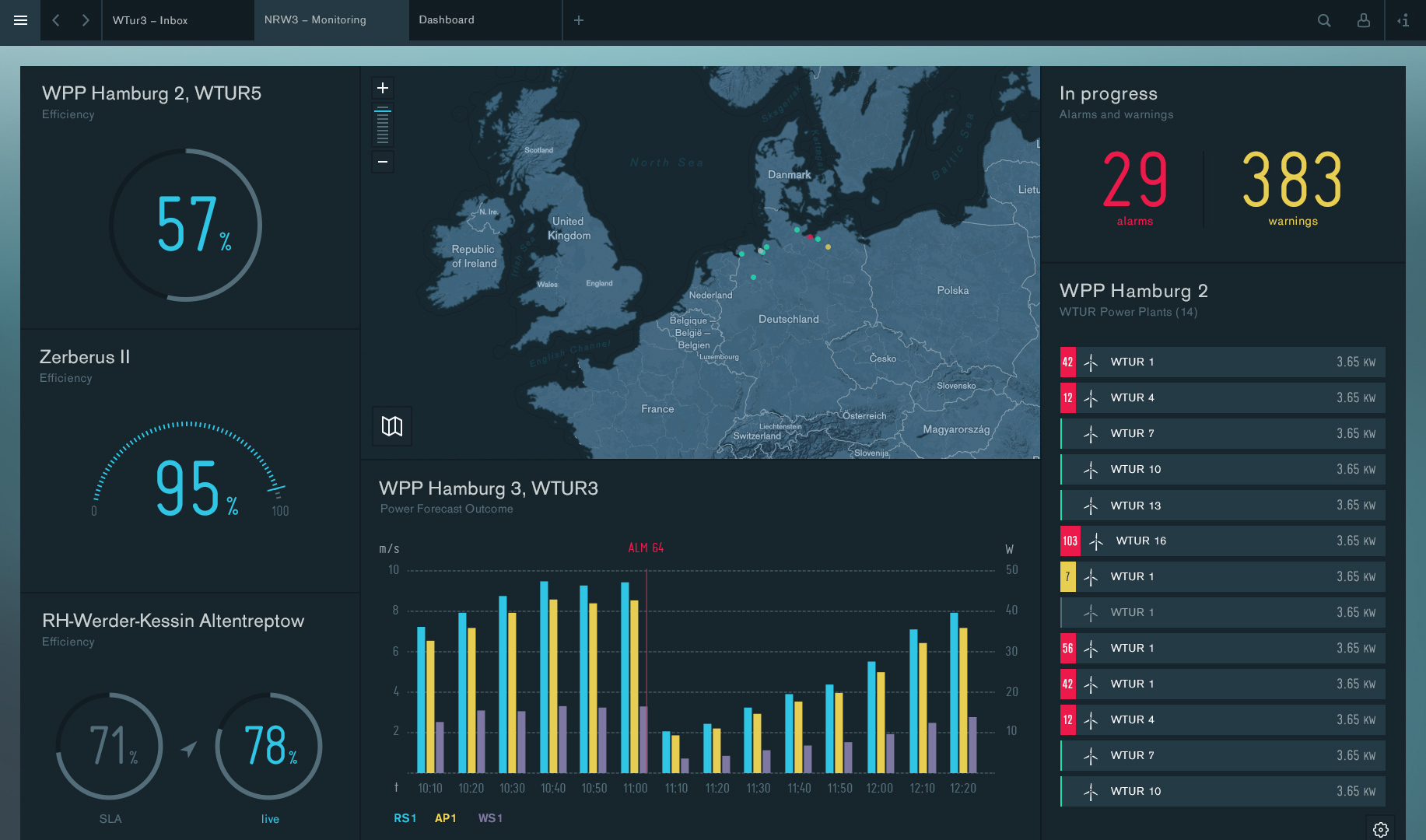Open the map legend book icon
Screen dimensions: 1426x840
tap(391, 425)
